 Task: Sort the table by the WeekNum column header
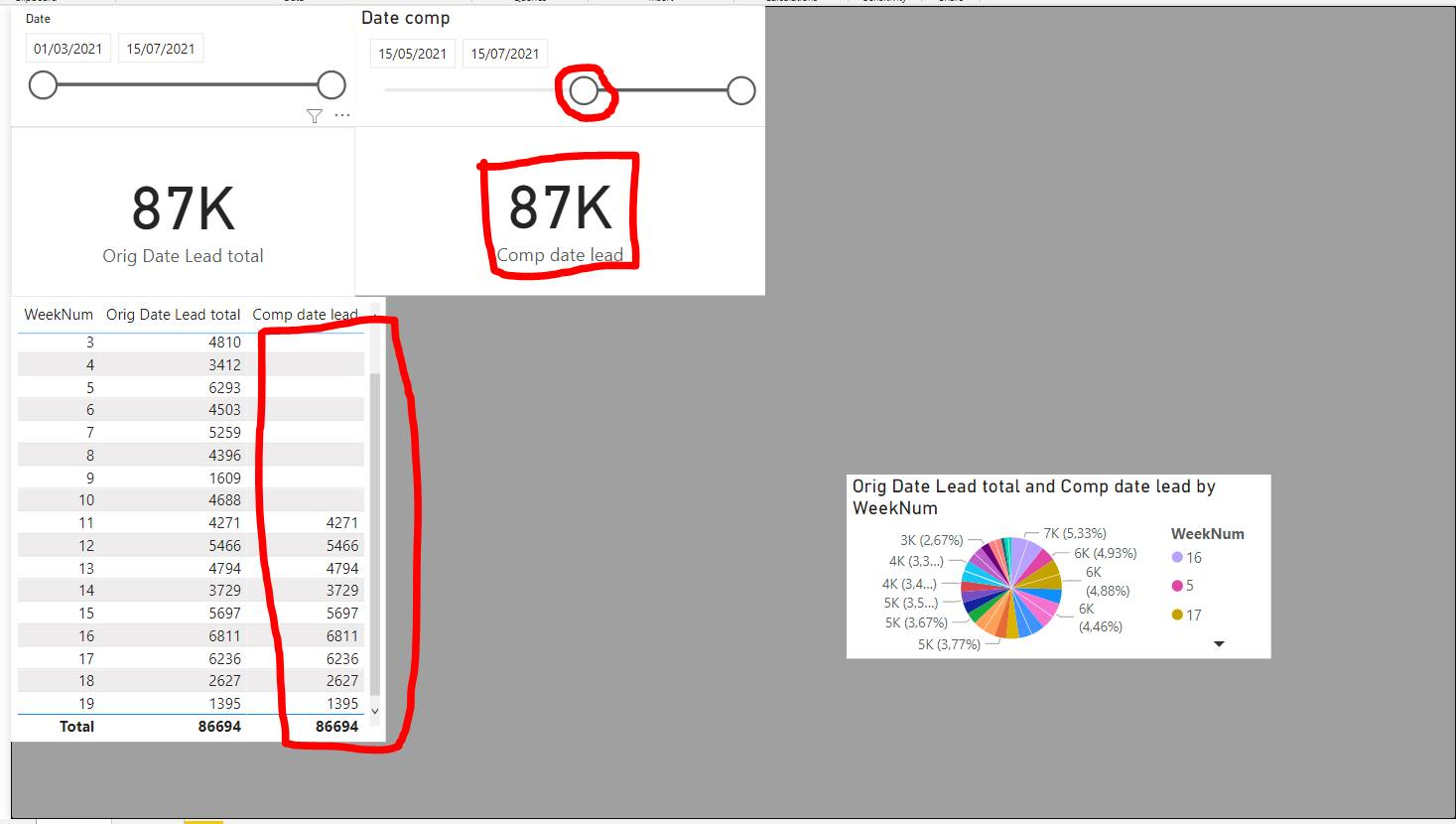click(x=59, y=315)
